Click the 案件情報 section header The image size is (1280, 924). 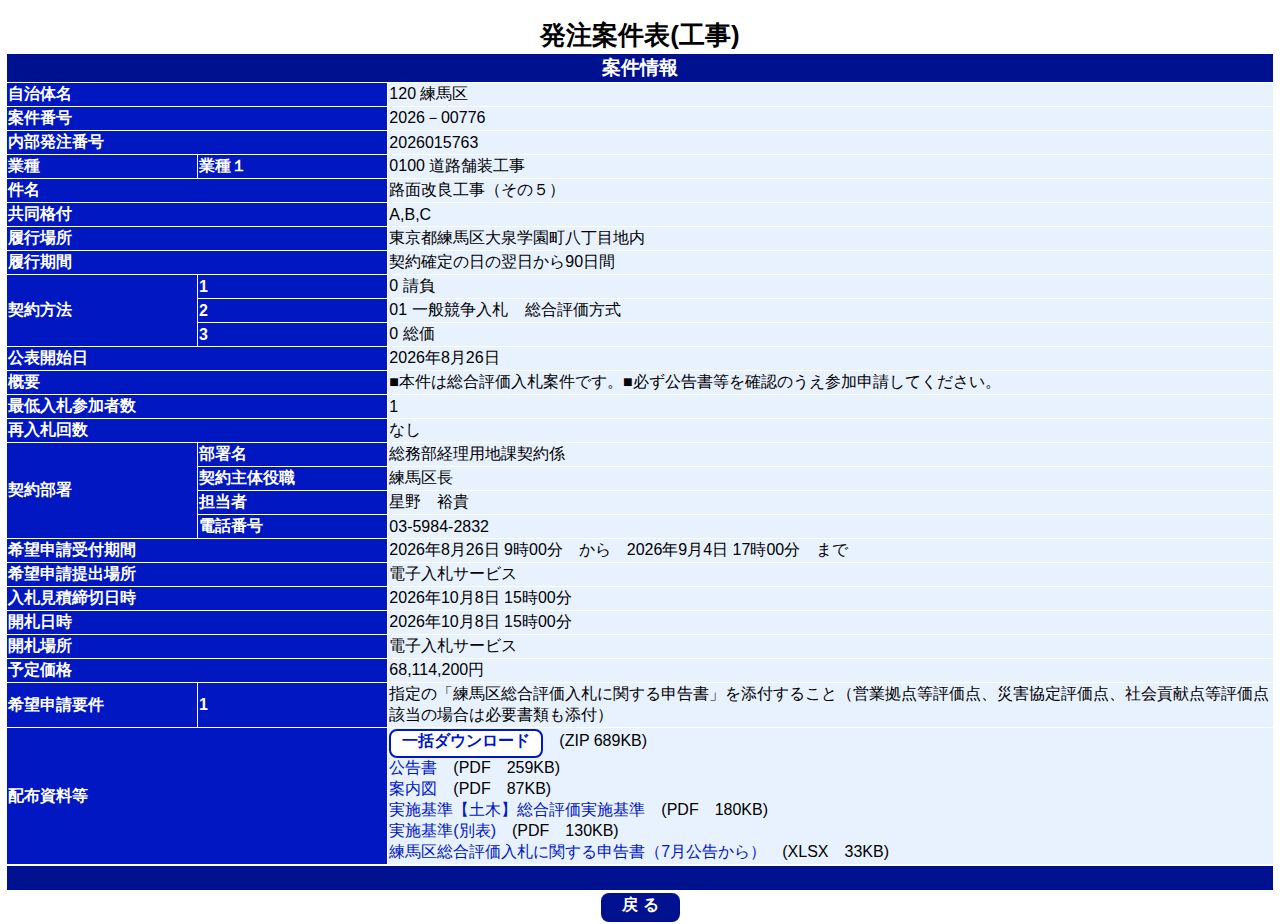tap(640, 68)
